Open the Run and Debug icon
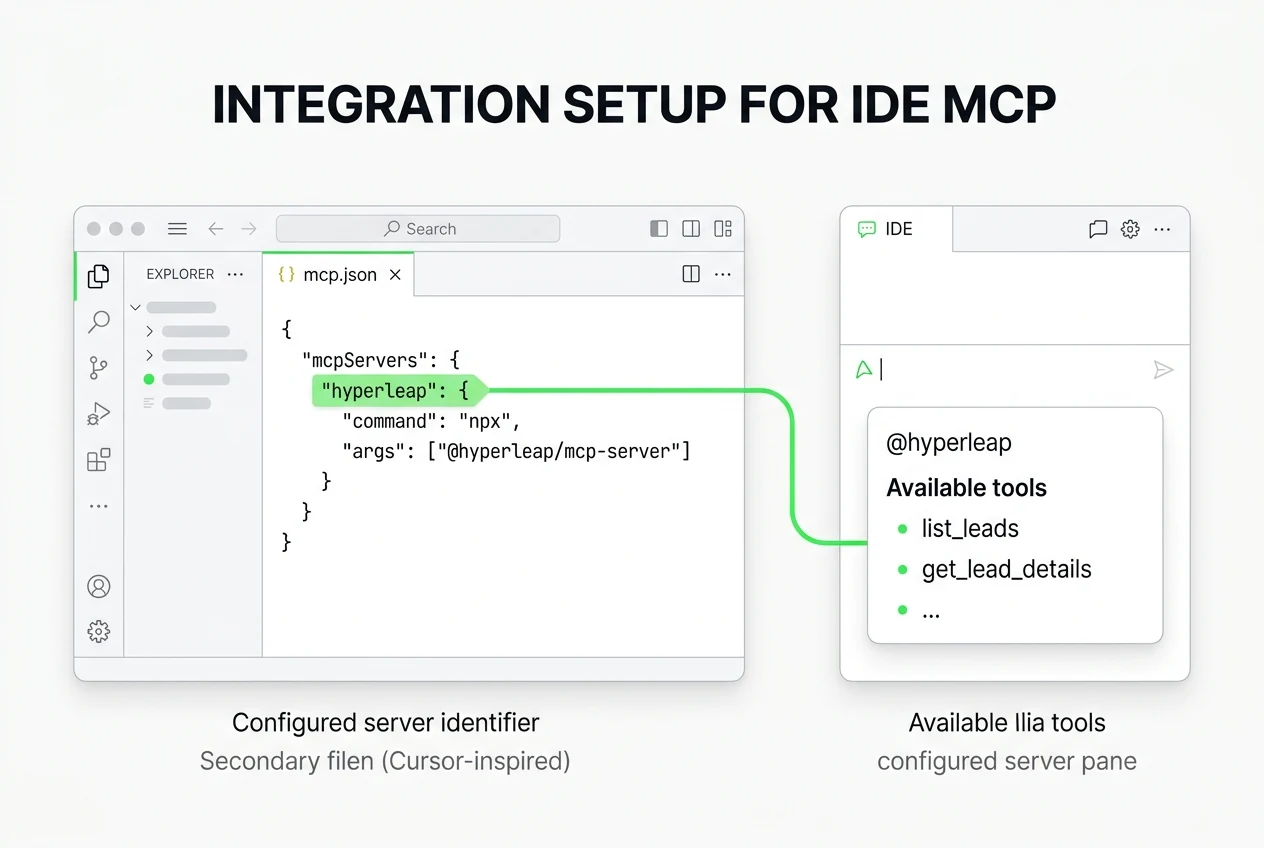The height and width of the screenshot is (848, 1264). coord(98,414)
